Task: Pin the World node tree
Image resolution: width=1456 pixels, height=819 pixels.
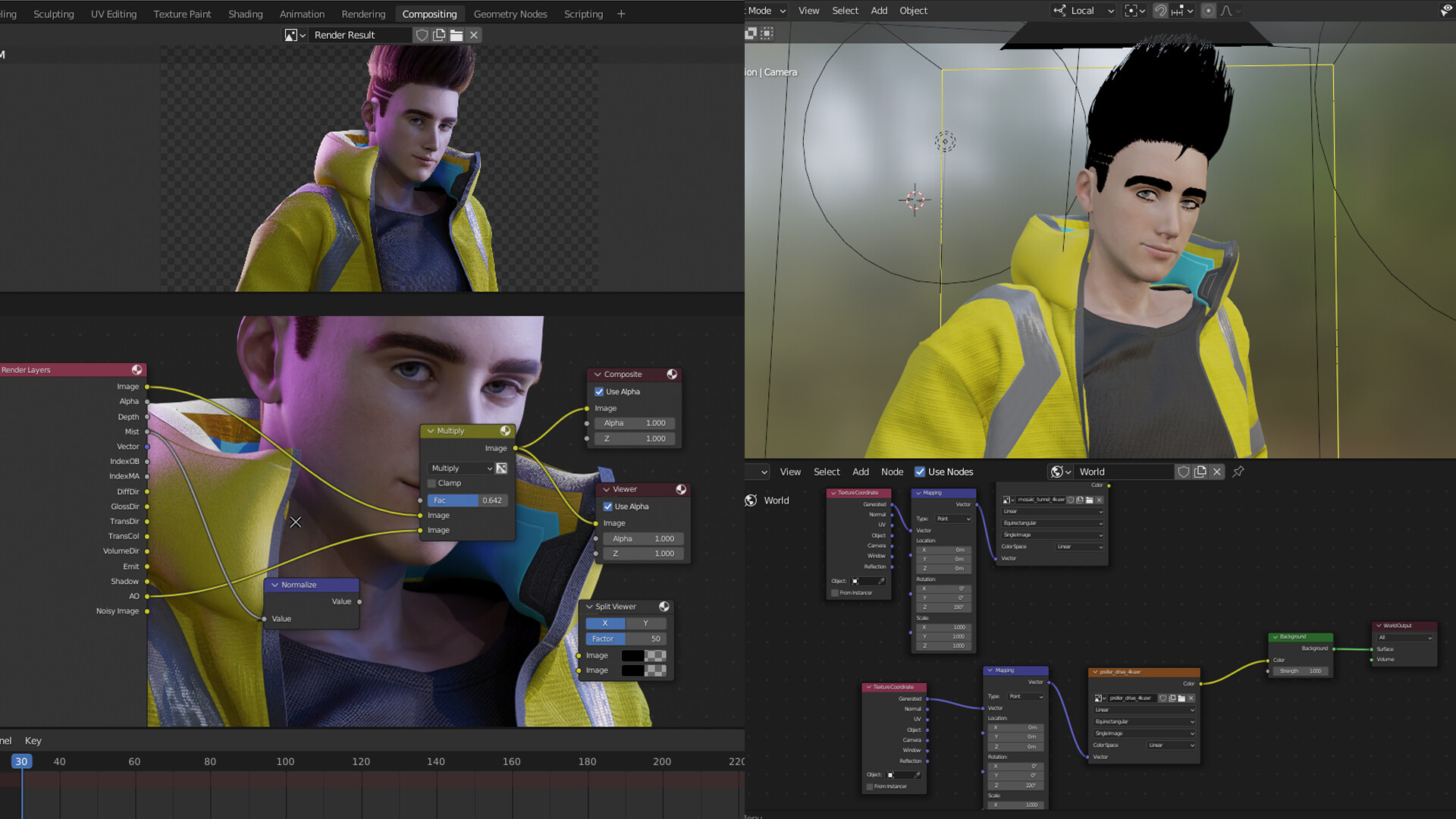Action: click(x=1238, y=472)
